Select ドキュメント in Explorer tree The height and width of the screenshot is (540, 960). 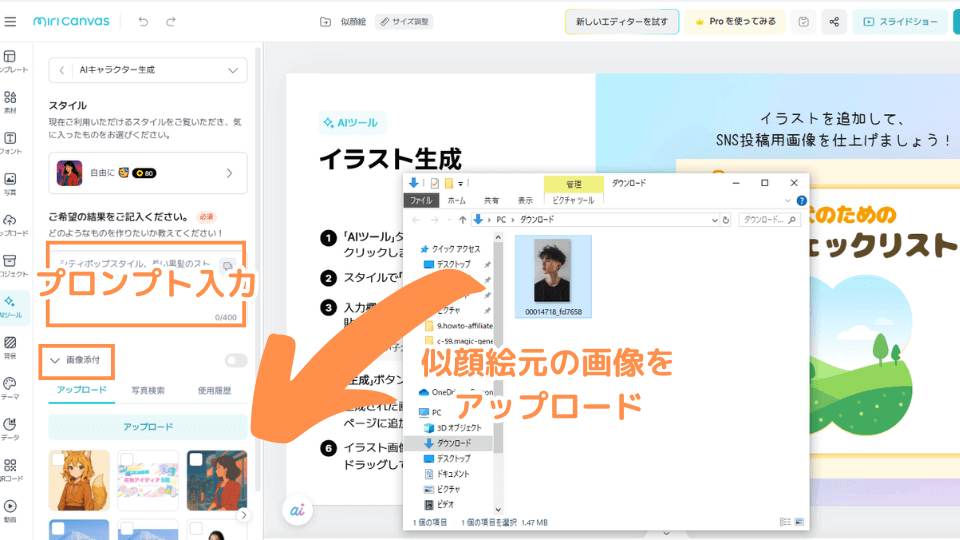point(452,474)
